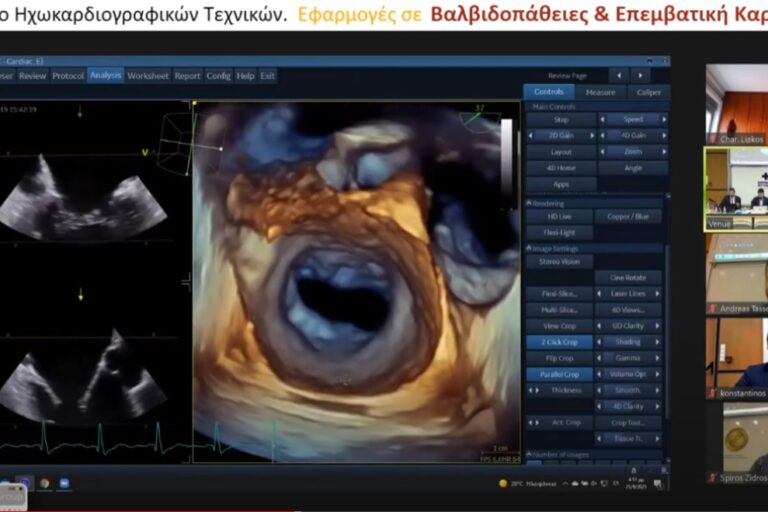The height and width of the screenshot is (512, 768).
Task: Go to the previous review page arrow
Action: click(x=619, y=75)
